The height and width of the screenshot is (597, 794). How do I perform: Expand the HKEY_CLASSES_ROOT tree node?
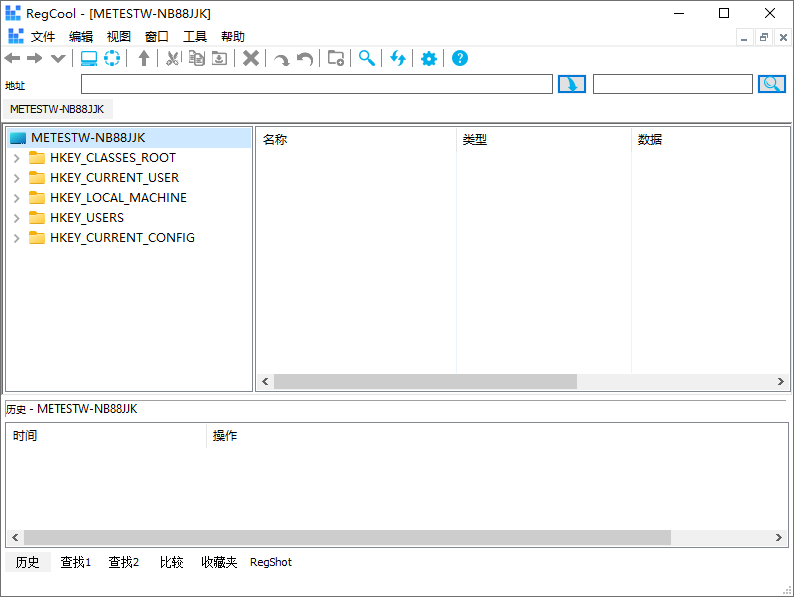[17, 158]
